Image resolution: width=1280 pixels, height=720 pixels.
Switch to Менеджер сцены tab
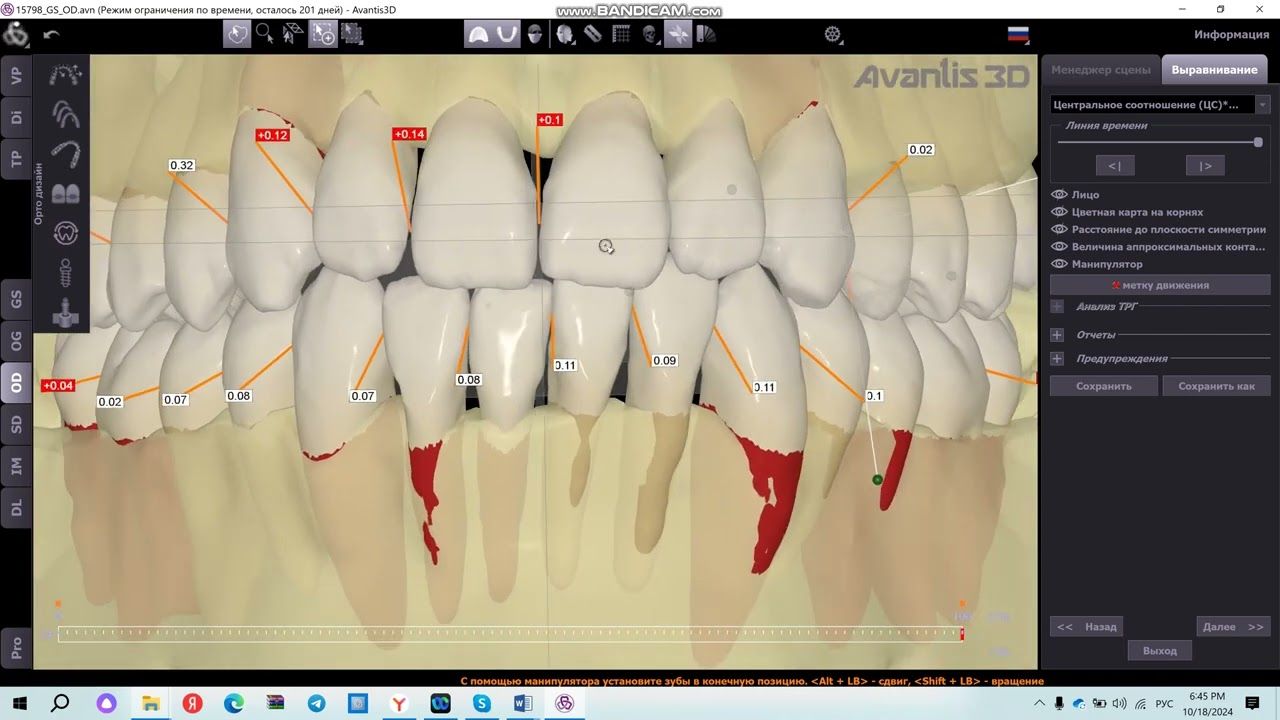[1100, 70]
